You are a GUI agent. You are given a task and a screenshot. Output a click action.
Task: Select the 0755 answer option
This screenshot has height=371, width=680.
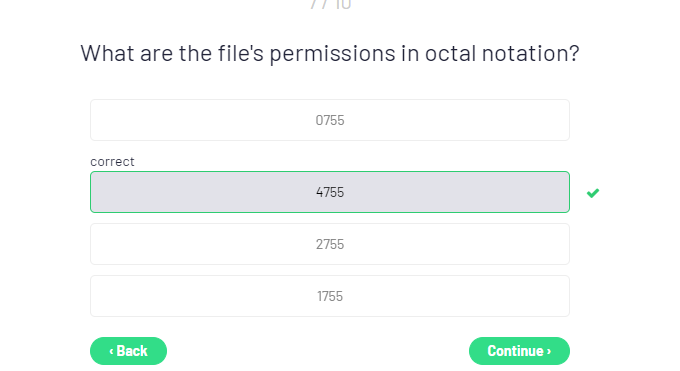330,120
